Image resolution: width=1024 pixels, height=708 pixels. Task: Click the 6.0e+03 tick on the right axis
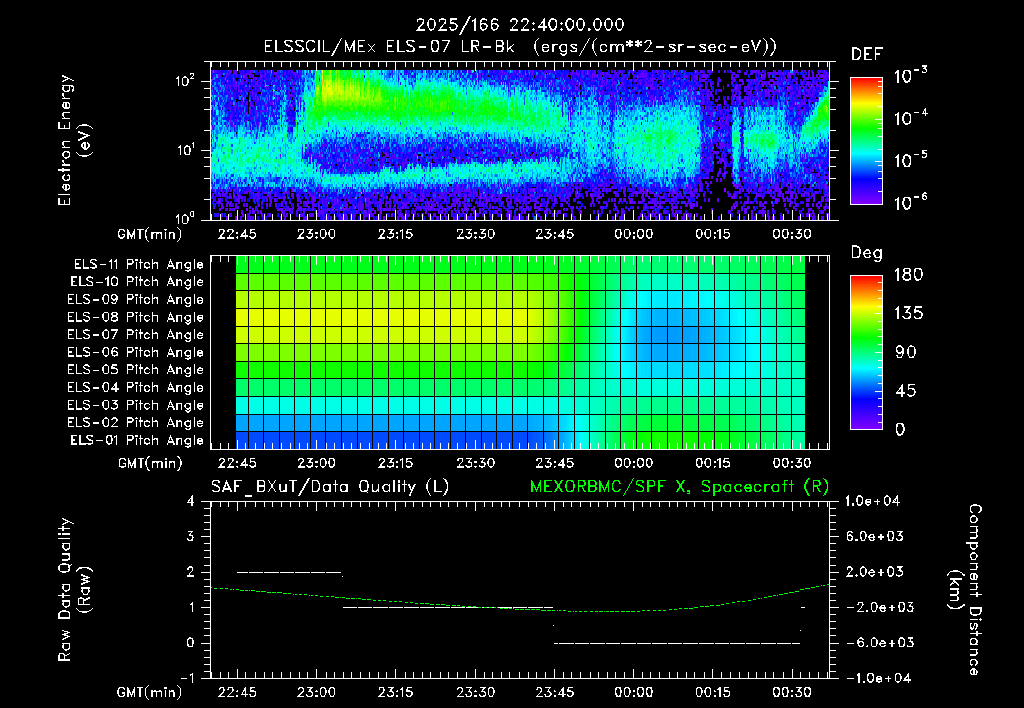pos(874,536)
